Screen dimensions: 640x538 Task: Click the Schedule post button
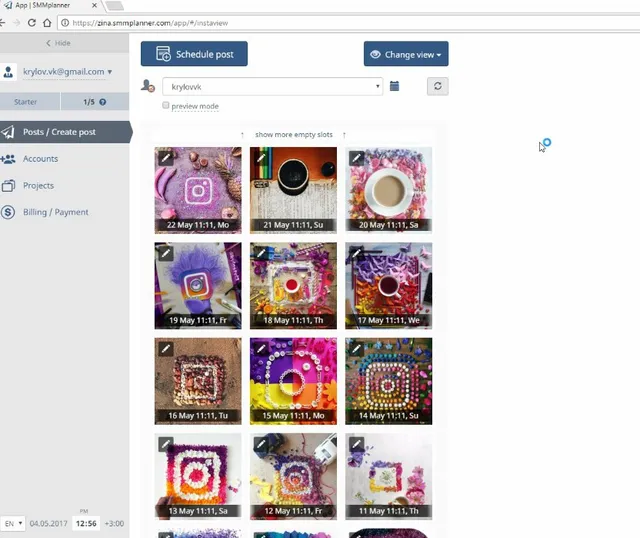point(194,54)
